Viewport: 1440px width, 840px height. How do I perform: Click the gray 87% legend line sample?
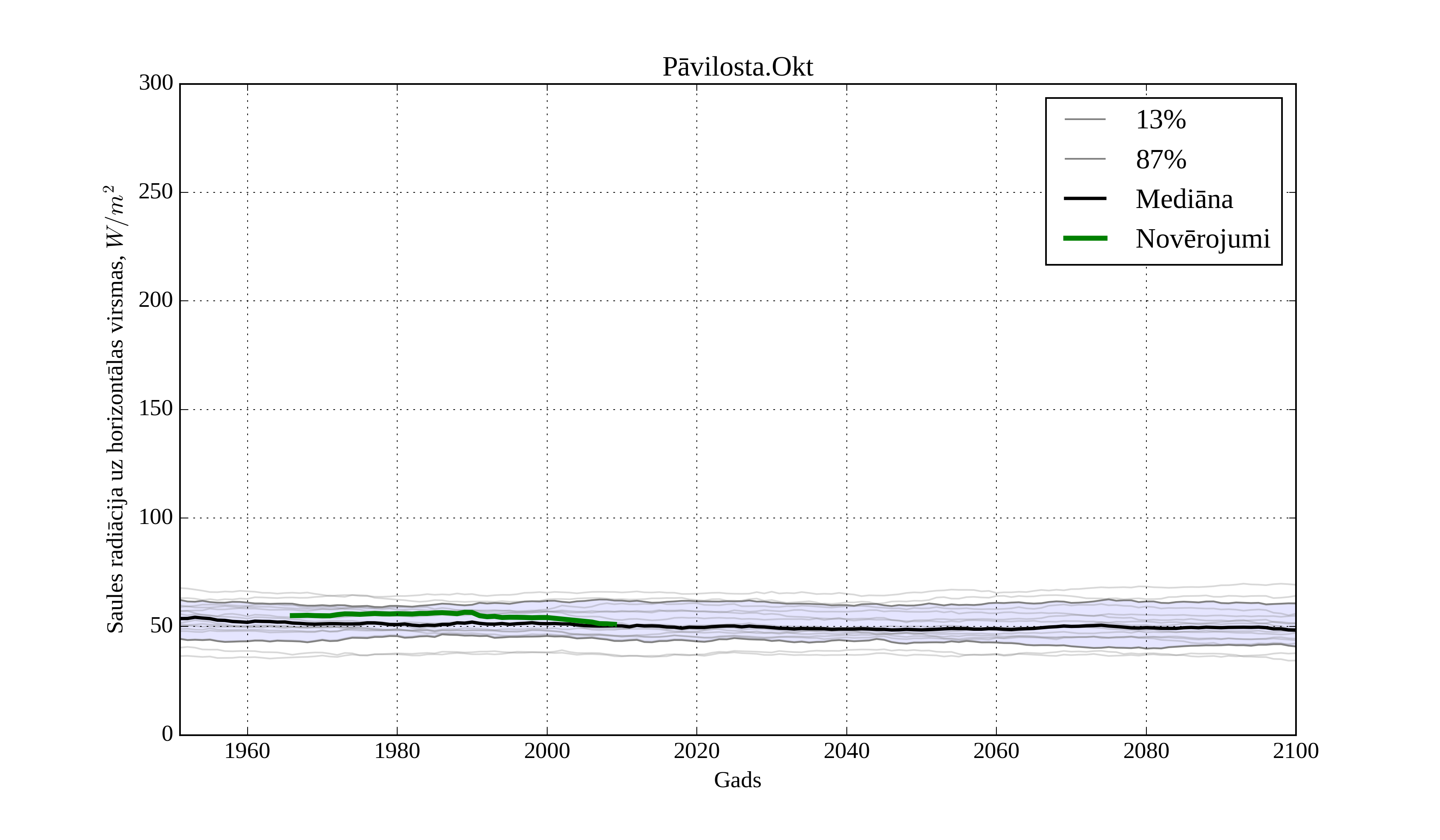tap(1084, 159)
